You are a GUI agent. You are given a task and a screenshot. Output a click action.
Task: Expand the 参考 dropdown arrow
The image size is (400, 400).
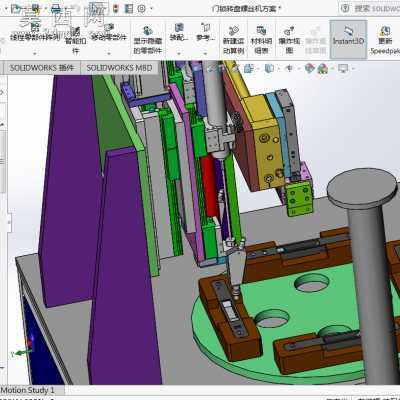pyautogui.click(x=206, y=53)
